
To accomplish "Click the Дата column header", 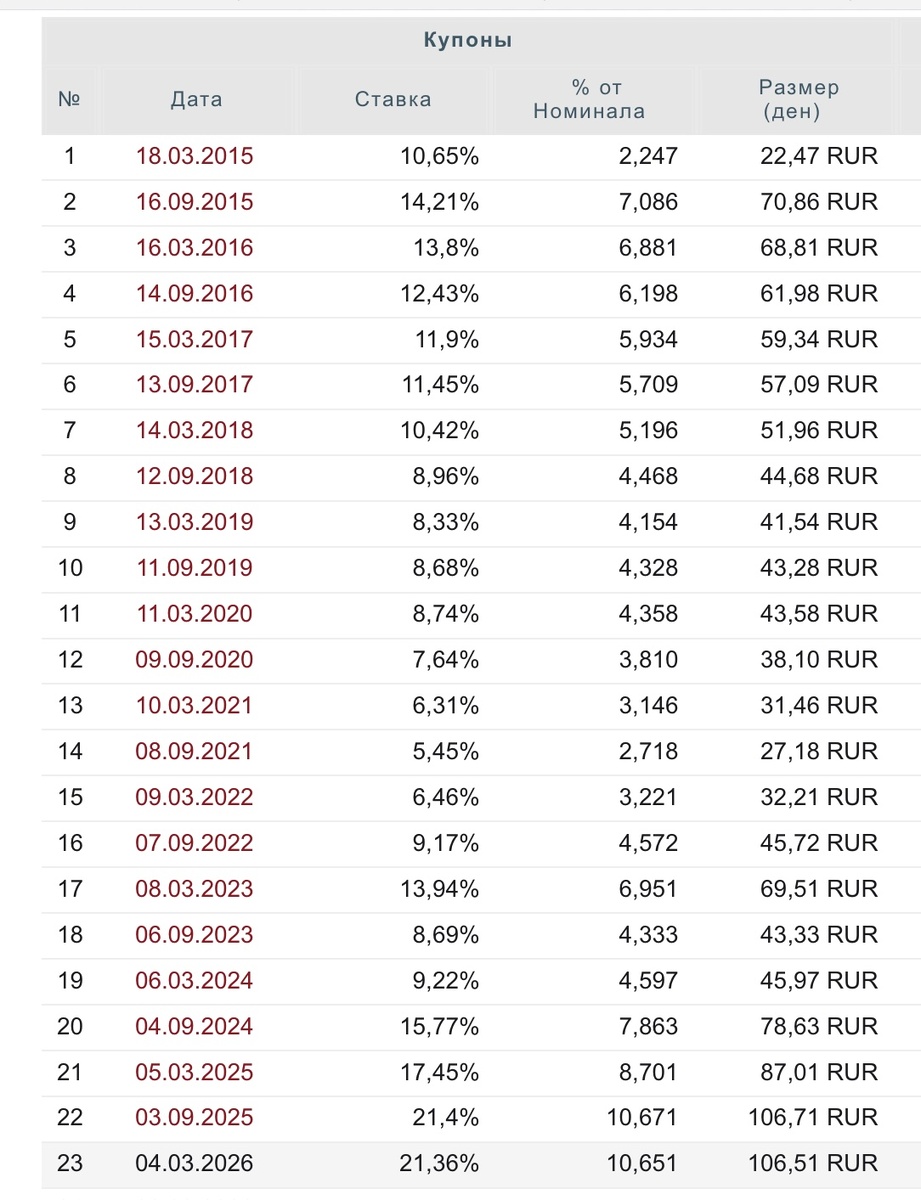I will pyautogui.click(x=196, y=99).
